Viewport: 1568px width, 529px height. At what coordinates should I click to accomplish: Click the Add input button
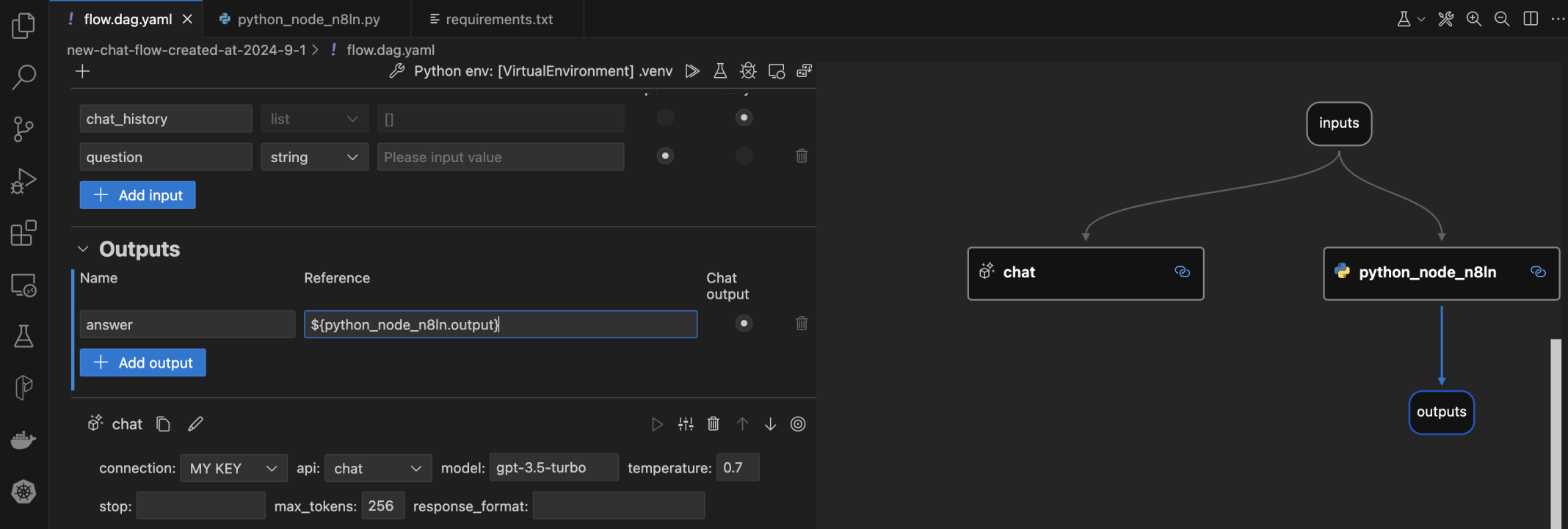pos(137,195)
